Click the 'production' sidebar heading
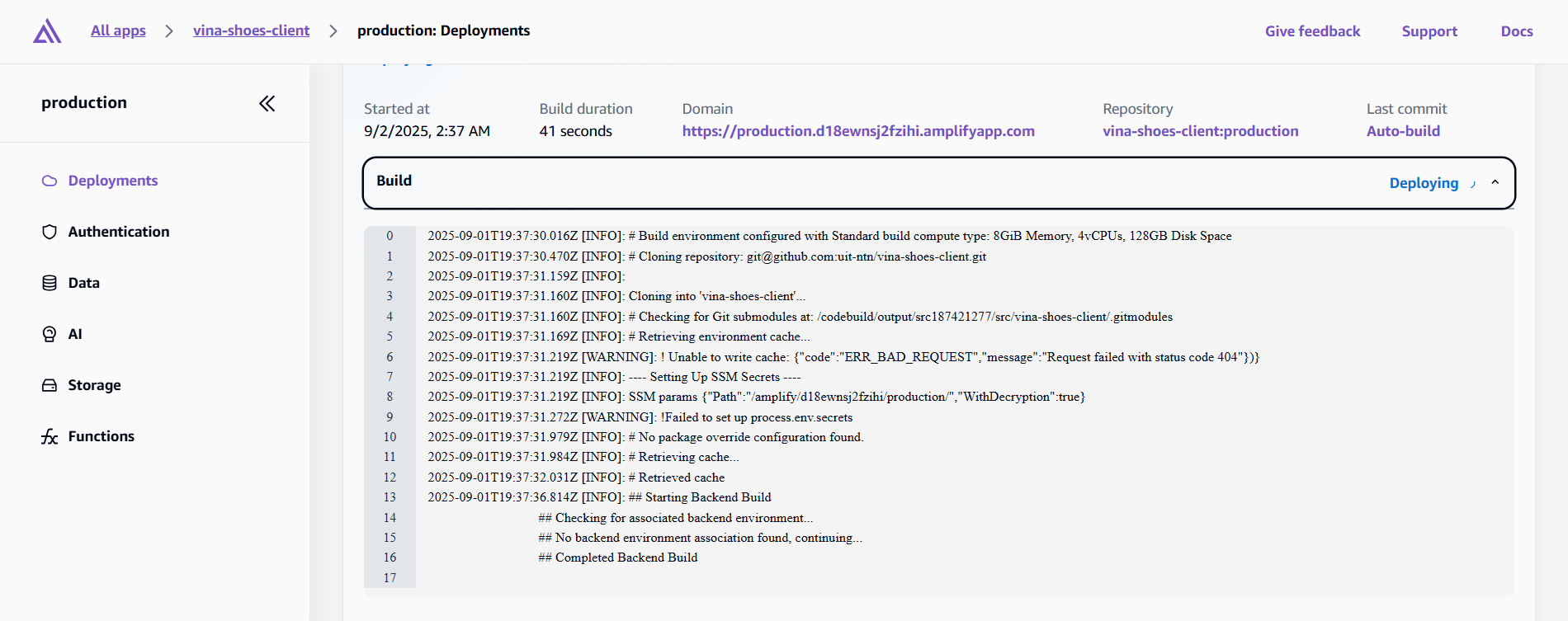1568x621 pixels. click(84, 102)
